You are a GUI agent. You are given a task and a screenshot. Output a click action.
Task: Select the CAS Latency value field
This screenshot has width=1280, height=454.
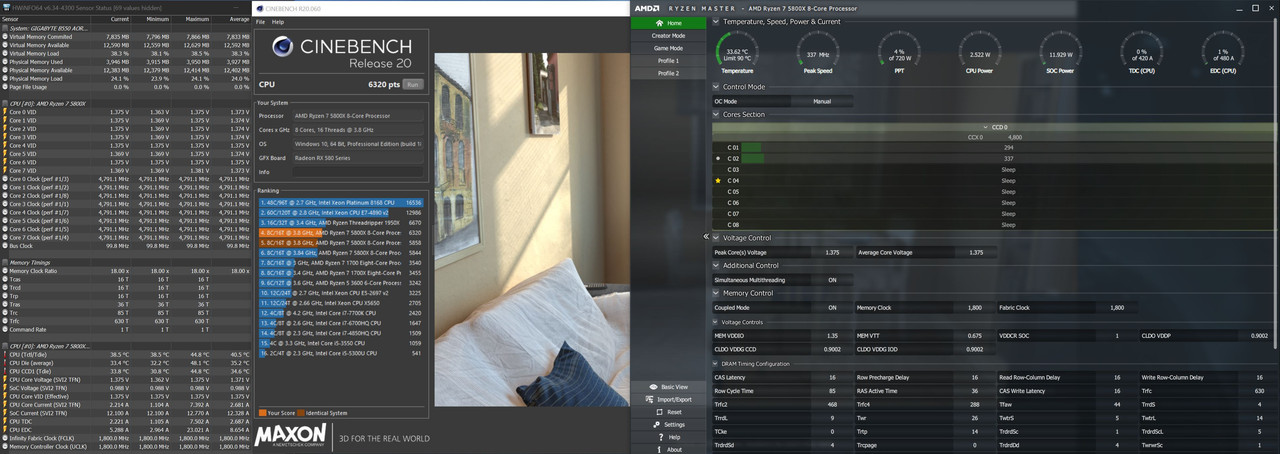pos(832,377)
